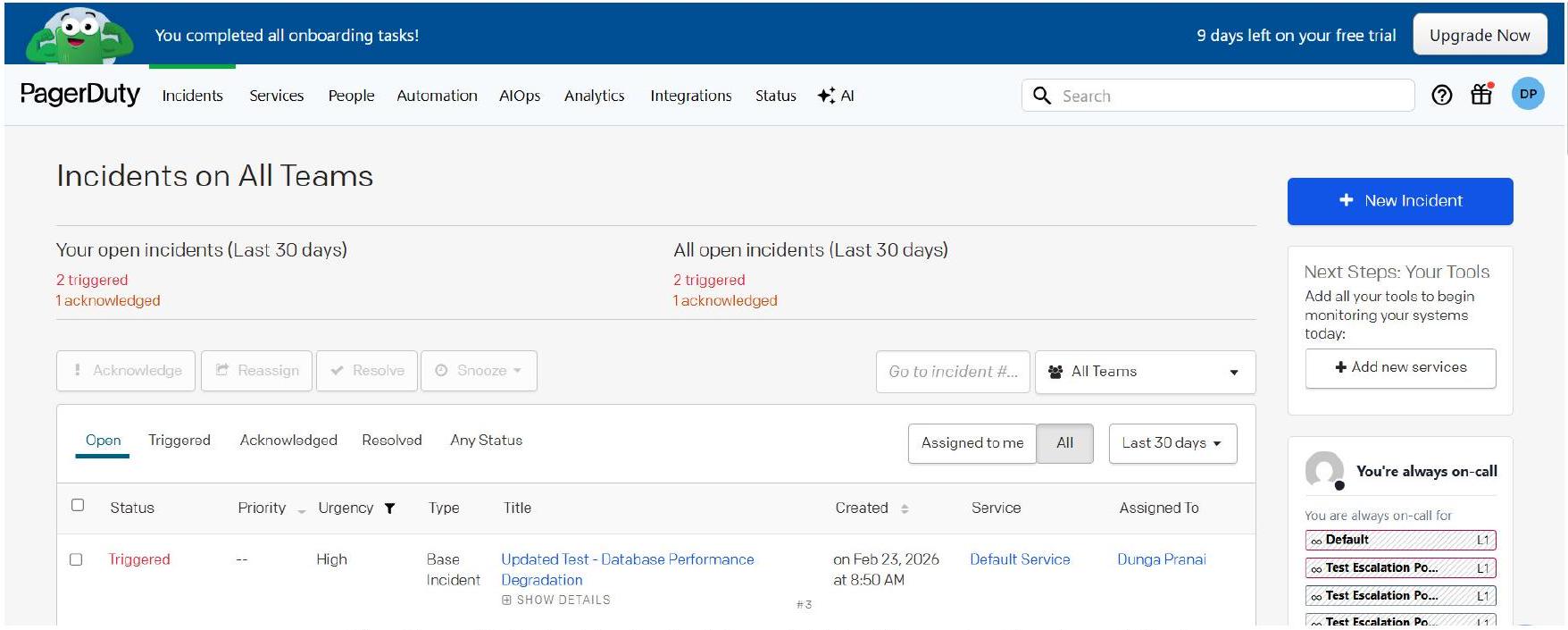Open the People menu

351,96
